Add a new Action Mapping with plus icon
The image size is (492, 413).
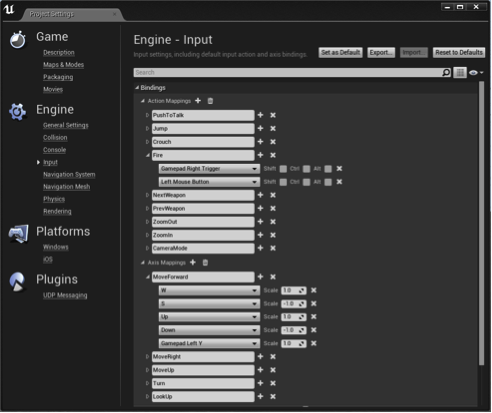point(198,101)
